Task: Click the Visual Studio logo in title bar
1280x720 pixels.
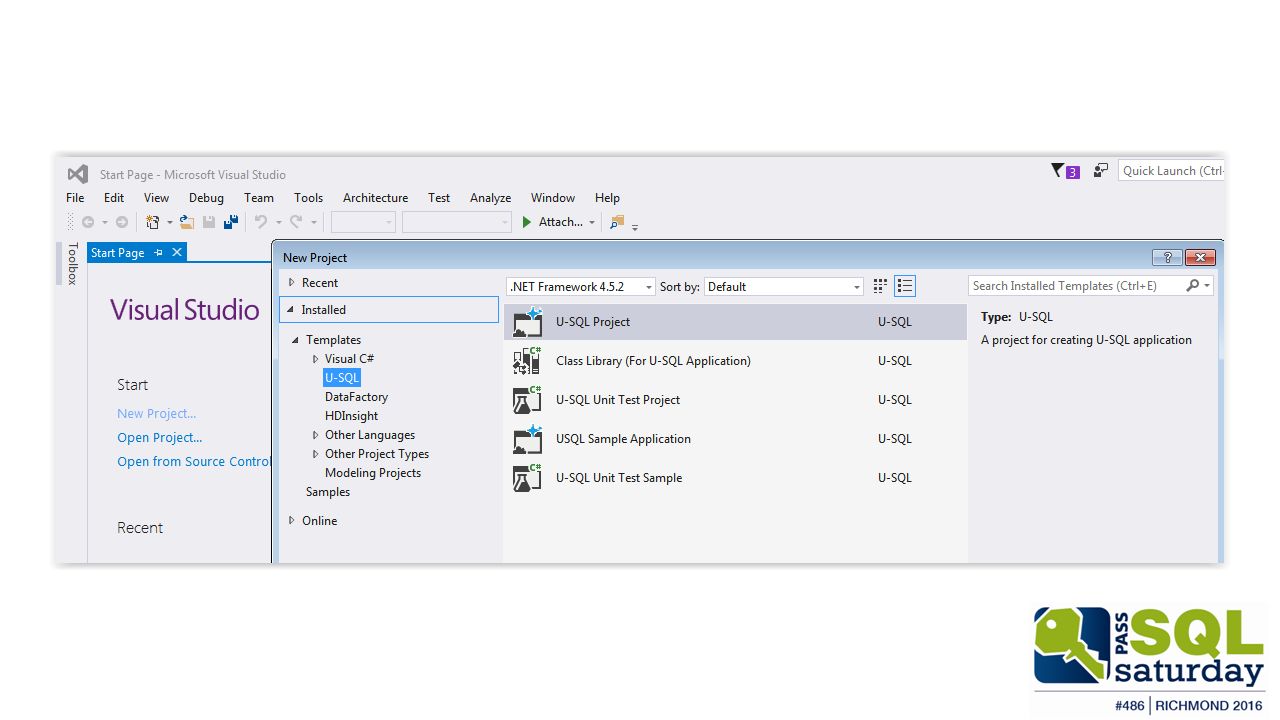Action: (77, 174)
